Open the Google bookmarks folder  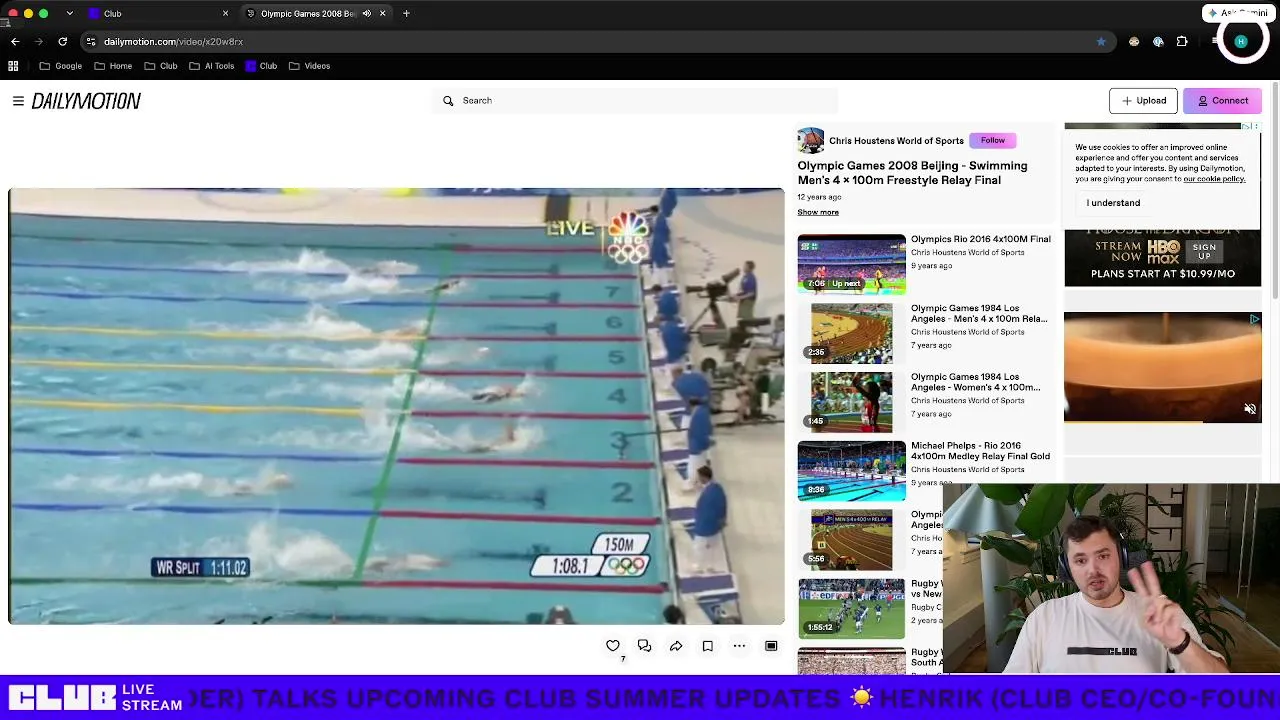point(60,66)
